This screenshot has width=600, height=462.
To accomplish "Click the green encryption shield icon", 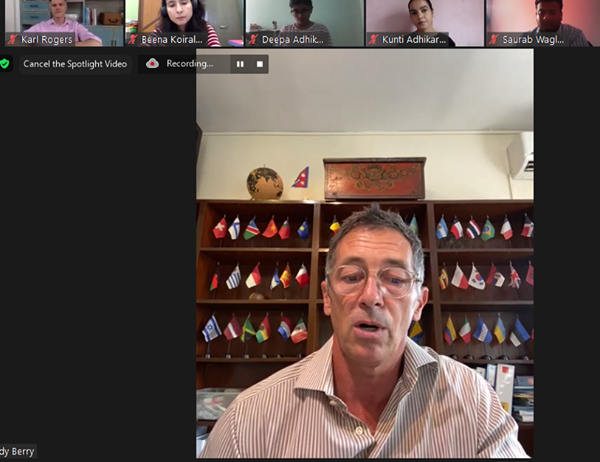I will coord(5,64).
